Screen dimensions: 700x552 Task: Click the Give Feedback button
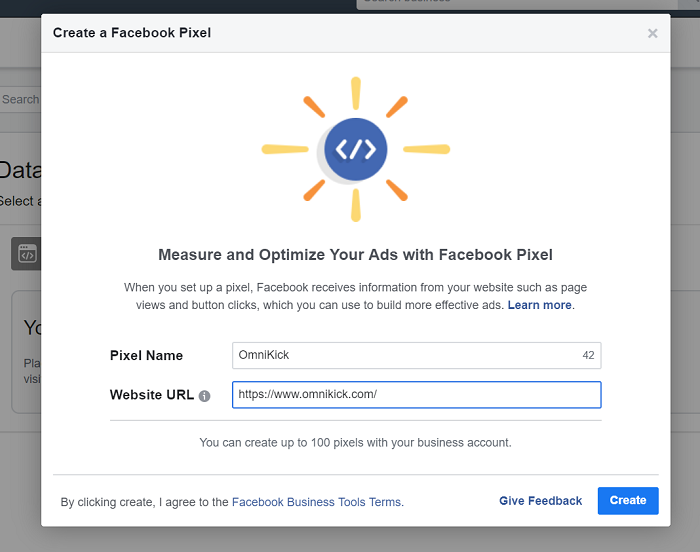pyautogui.click(x=540, y=501)
